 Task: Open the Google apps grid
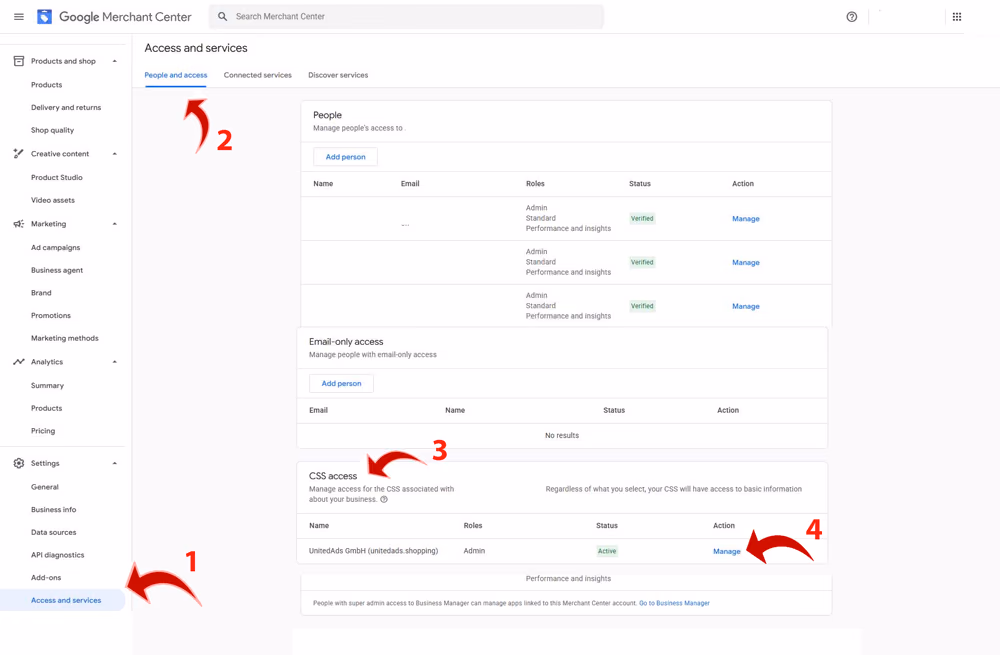957,17
